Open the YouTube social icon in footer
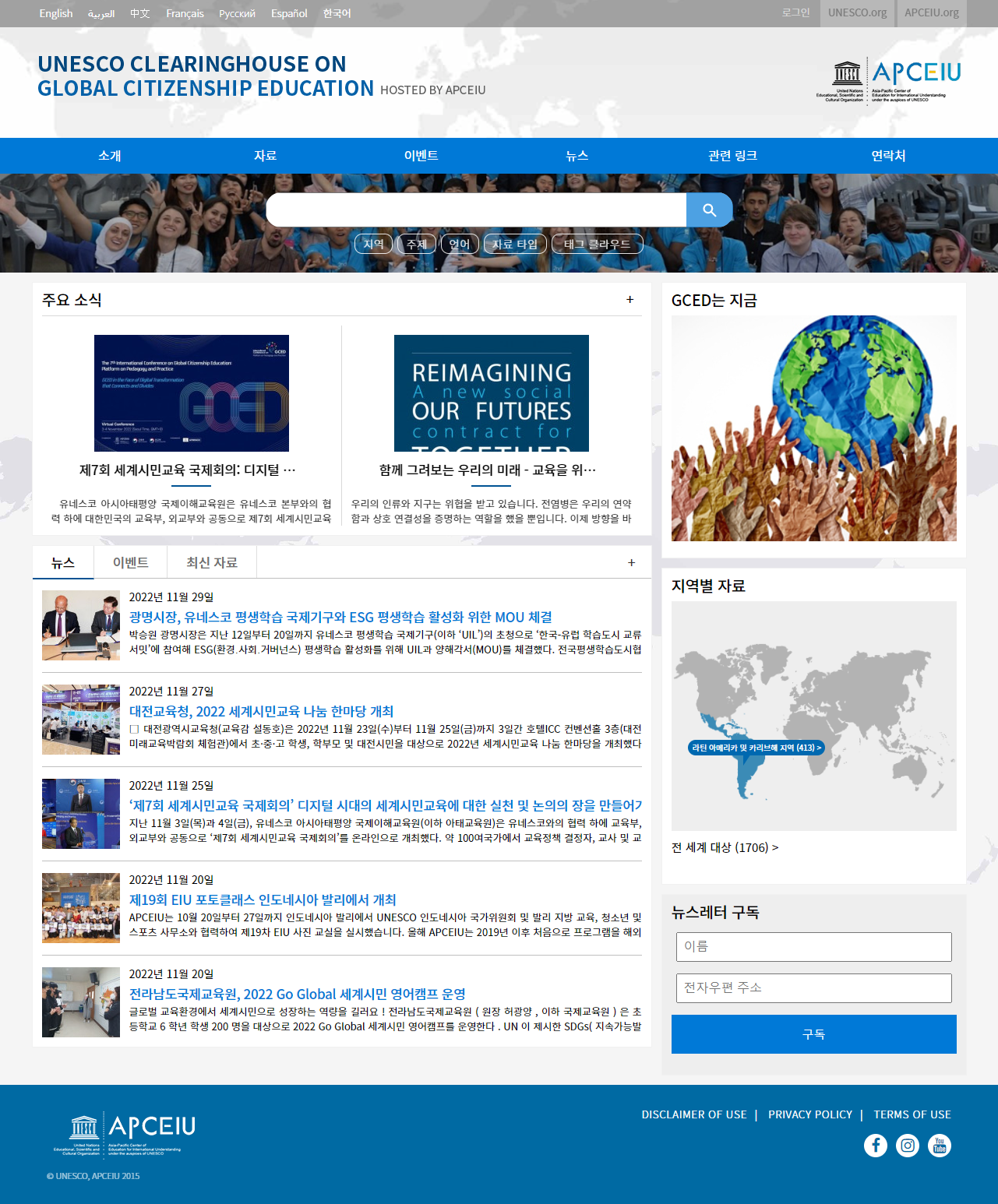 tap(940, 1146)
